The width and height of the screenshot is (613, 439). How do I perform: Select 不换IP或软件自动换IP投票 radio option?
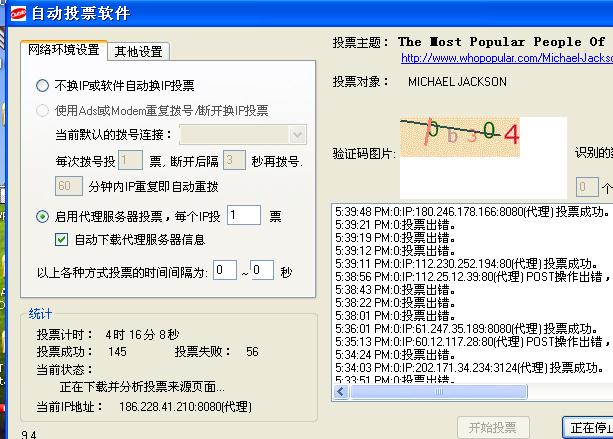(42, 86)
